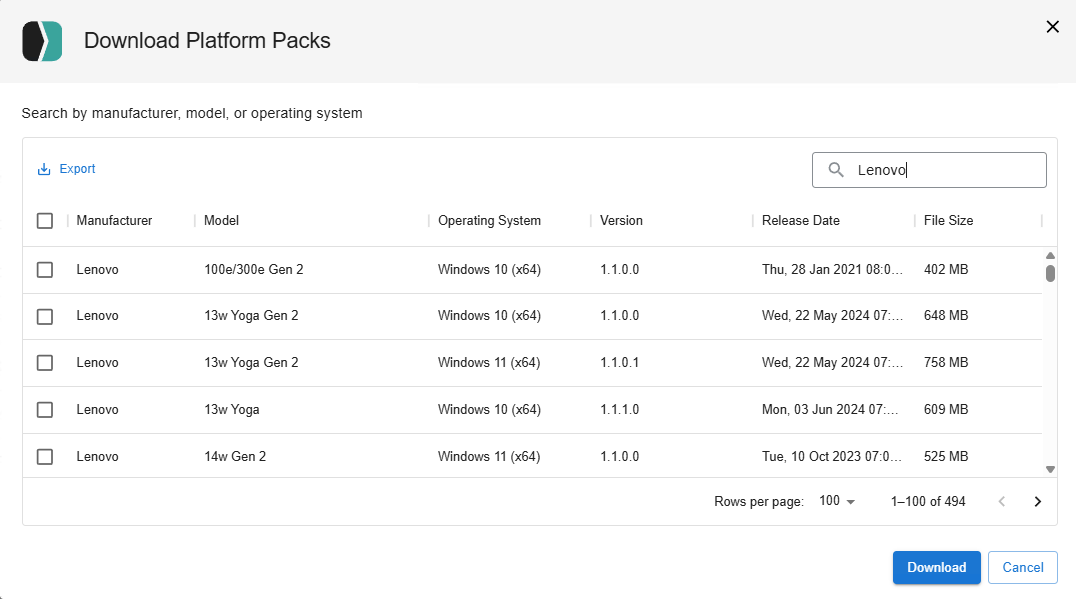Go to next page of results
The height and width of the screenshot is (599, 1076).
1037,502
